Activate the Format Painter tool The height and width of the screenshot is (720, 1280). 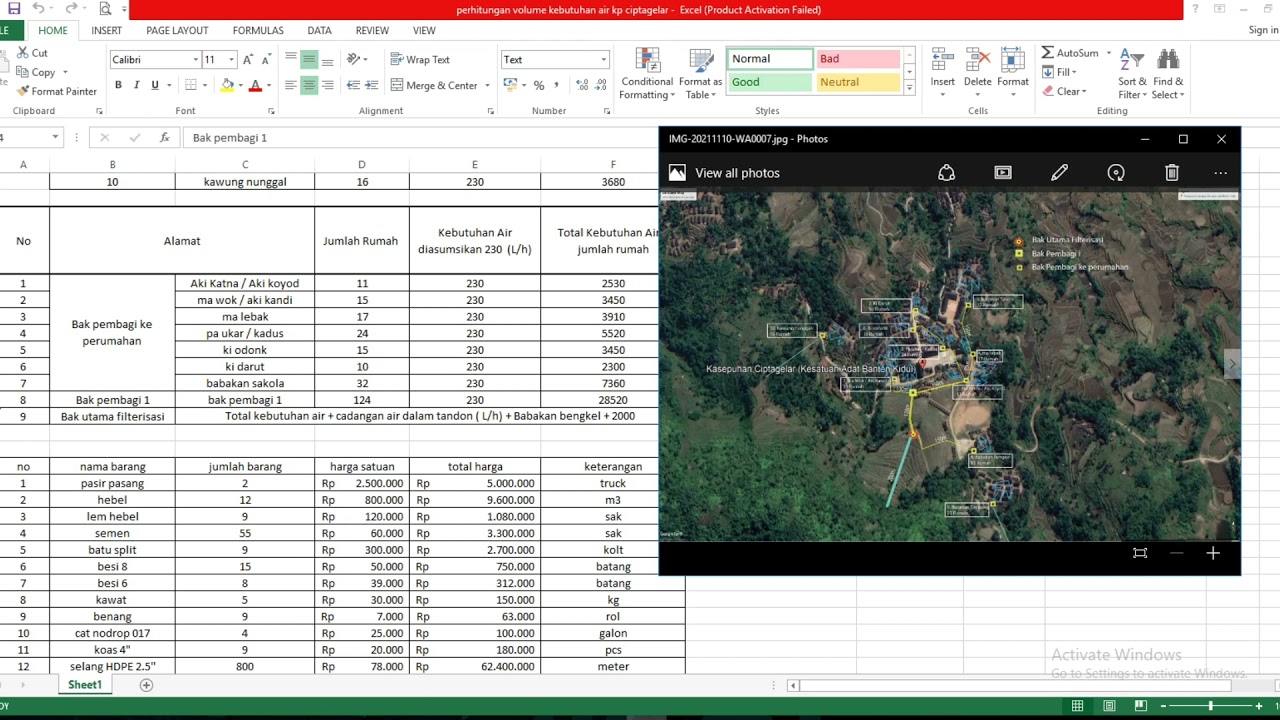57,91
